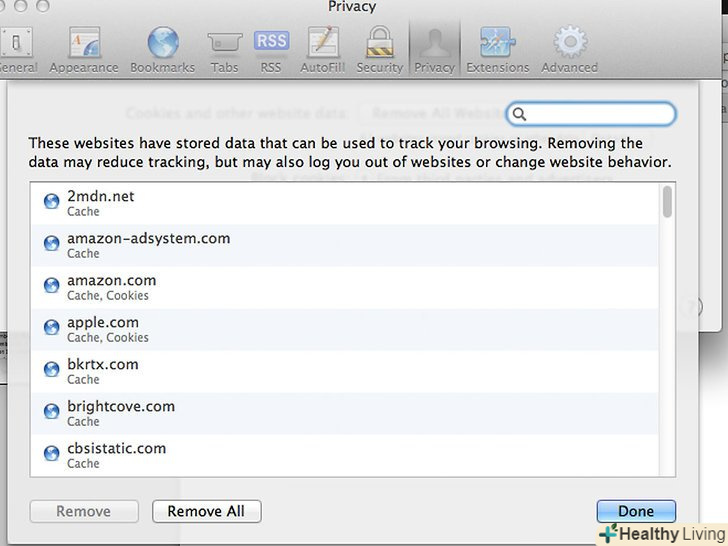Open the General preferences pane

pyautogui.click(x=17, y=50)
